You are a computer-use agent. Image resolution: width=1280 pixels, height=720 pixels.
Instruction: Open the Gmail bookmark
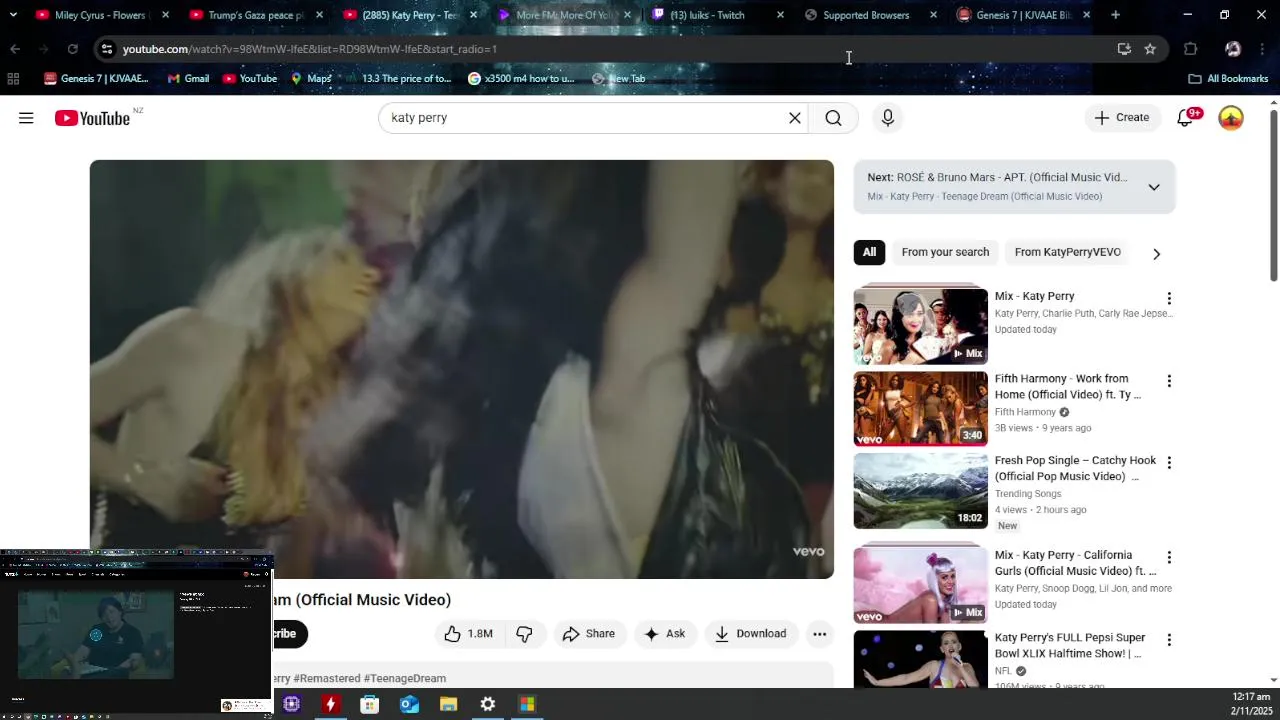point(188,79)
